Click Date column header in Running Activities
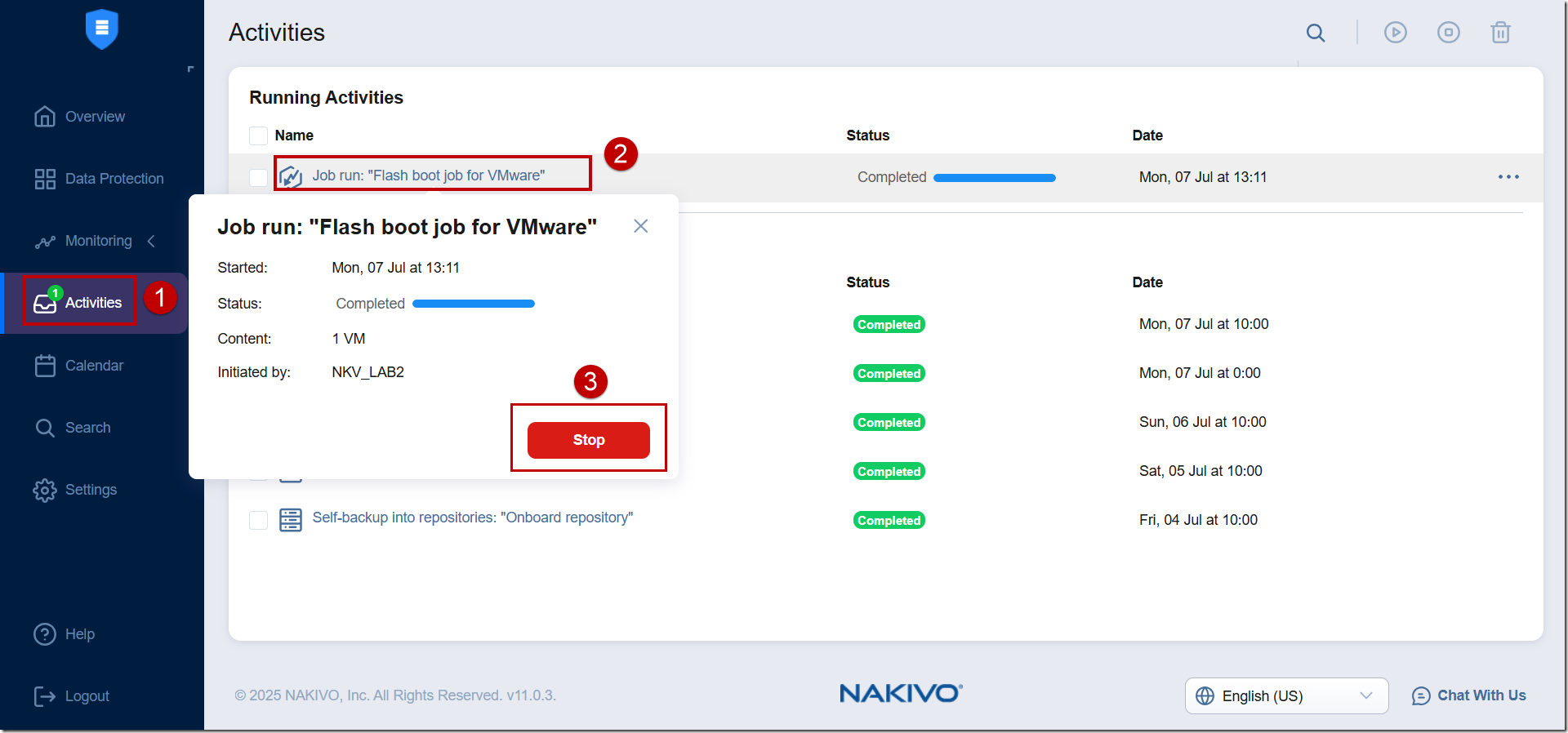 [1147, 135]
